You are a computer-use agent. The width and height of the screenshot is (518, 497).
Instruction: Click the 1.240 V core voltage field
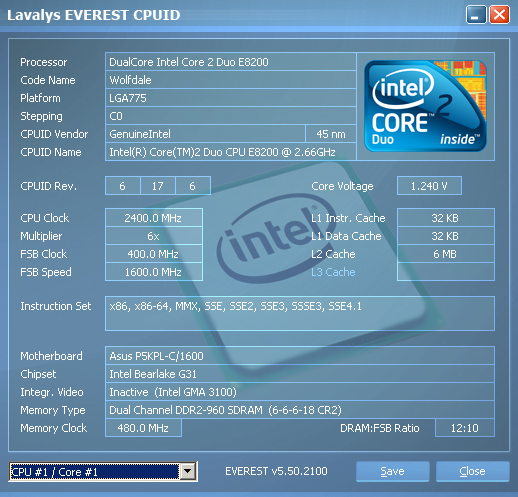pos(429,186)
